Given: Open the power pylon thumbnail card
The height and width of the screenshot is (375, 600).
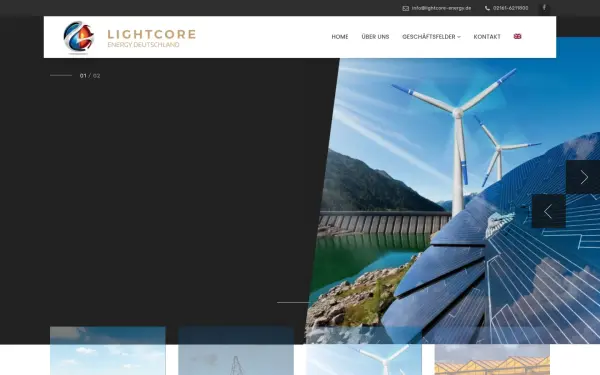Looking at the screenshot, I should click(236, 351).
